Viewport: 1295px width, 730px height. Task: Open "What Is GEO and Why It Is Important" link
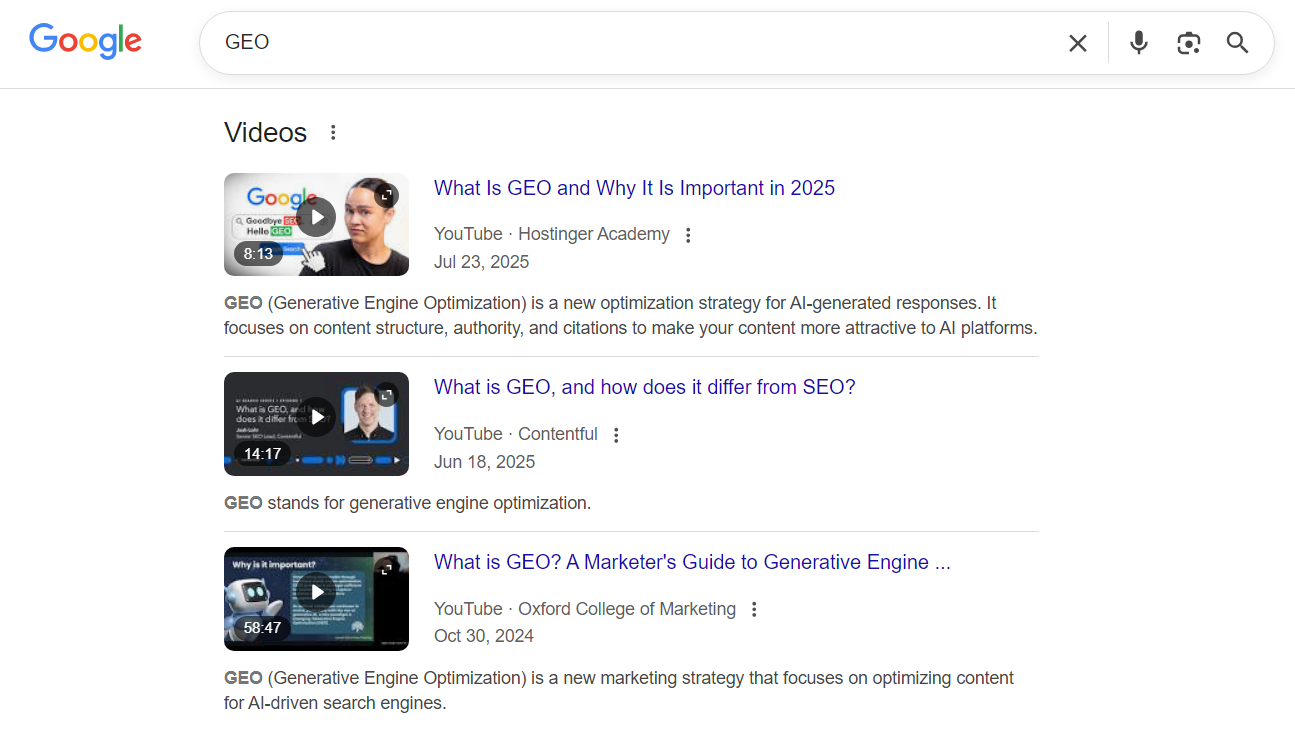point(634,188)
